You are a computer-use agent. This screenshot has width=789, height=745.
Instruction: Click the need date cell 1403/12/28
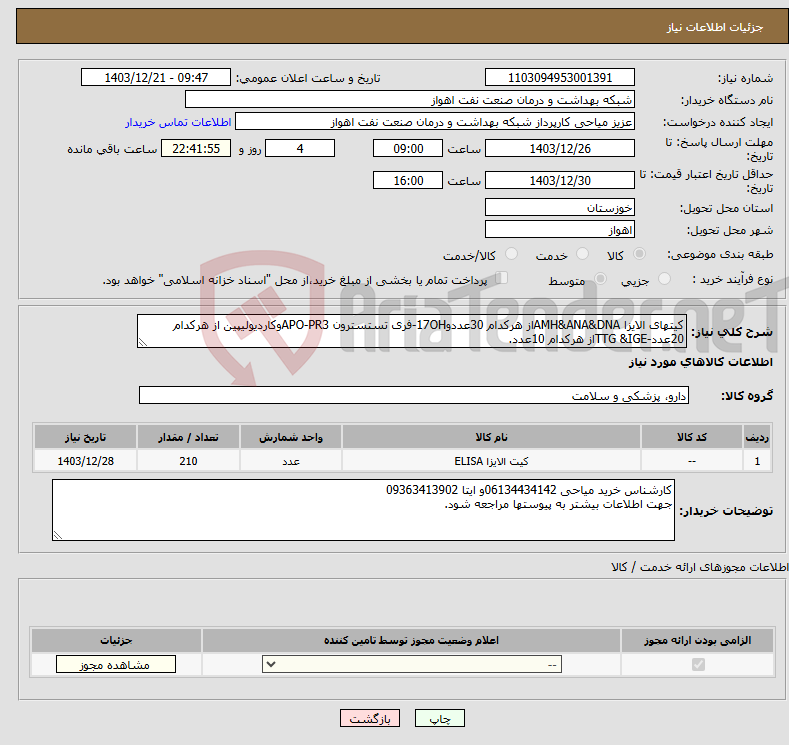click(86, 461)
